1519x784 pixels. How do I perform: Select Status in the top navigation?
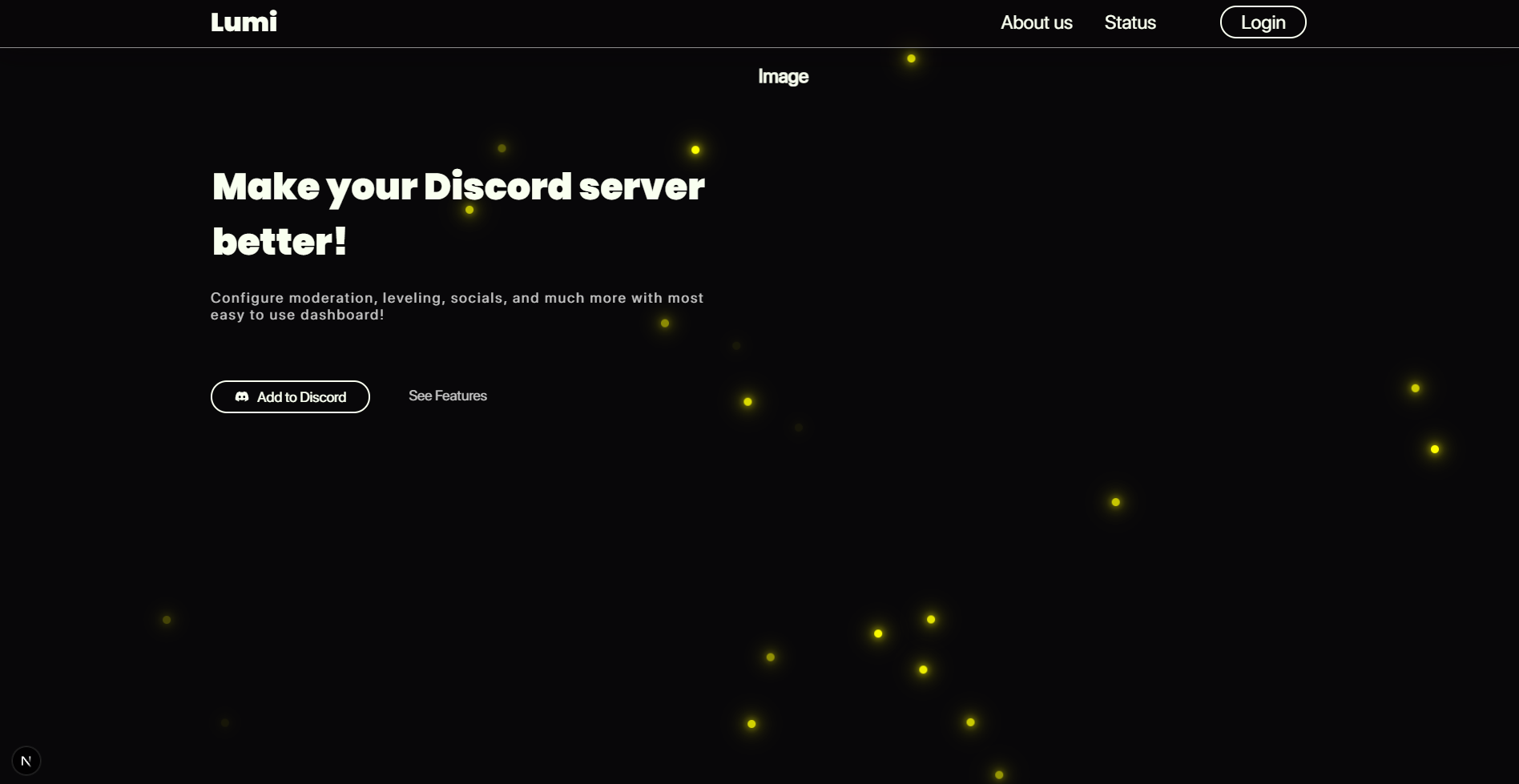1130,22
